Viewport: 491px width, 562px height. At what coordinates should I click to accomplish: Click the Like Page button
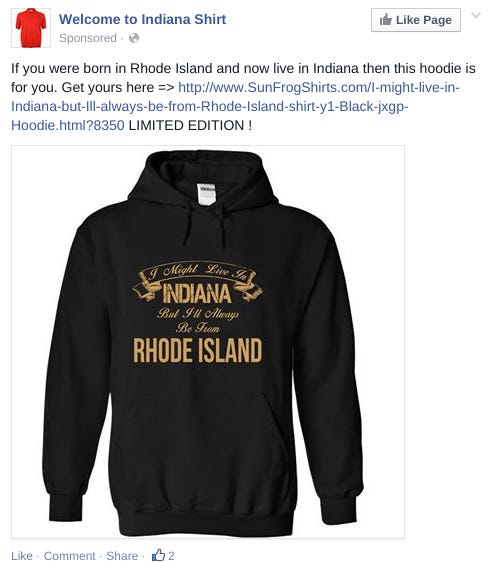[416, 20]
